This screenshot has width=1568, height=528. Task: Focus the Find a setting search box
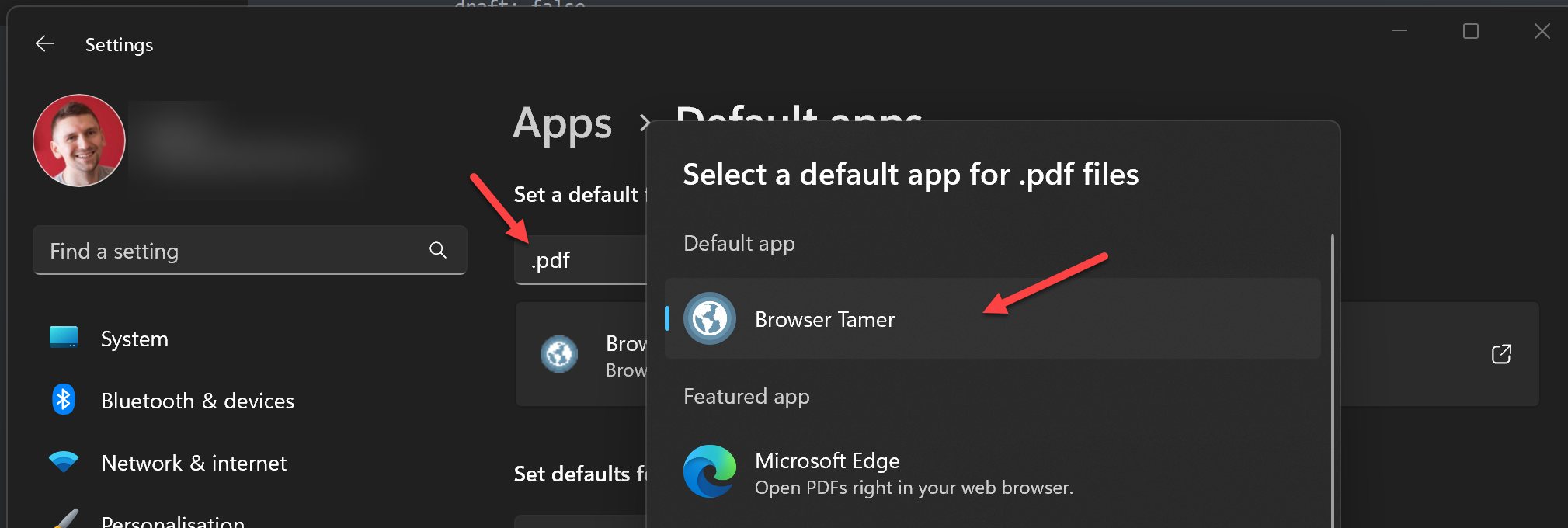coord(249,251)
